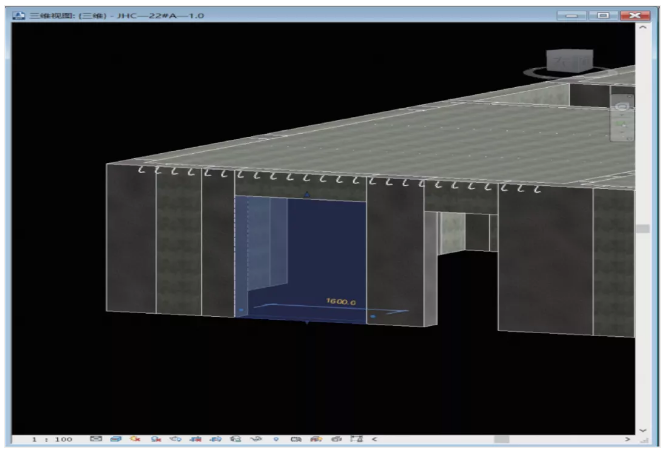663x452 pixels.
Task: Minimize the 3D view window
Action: point(571,16)
